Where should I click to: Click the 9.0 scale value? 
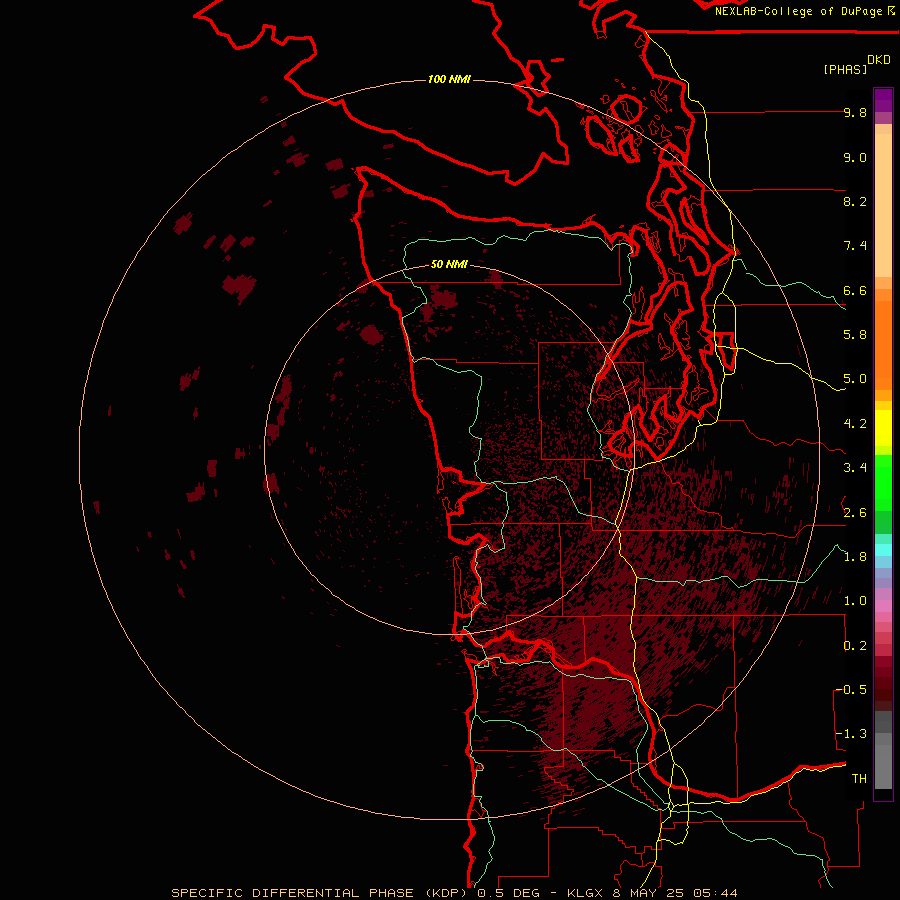click(x=855, y=157)
